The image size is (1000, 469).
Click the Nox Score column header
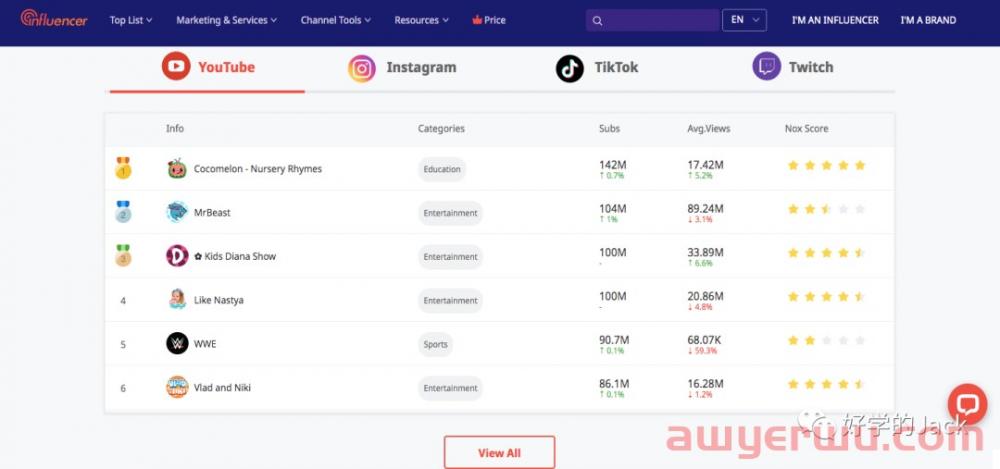point(806,128)
